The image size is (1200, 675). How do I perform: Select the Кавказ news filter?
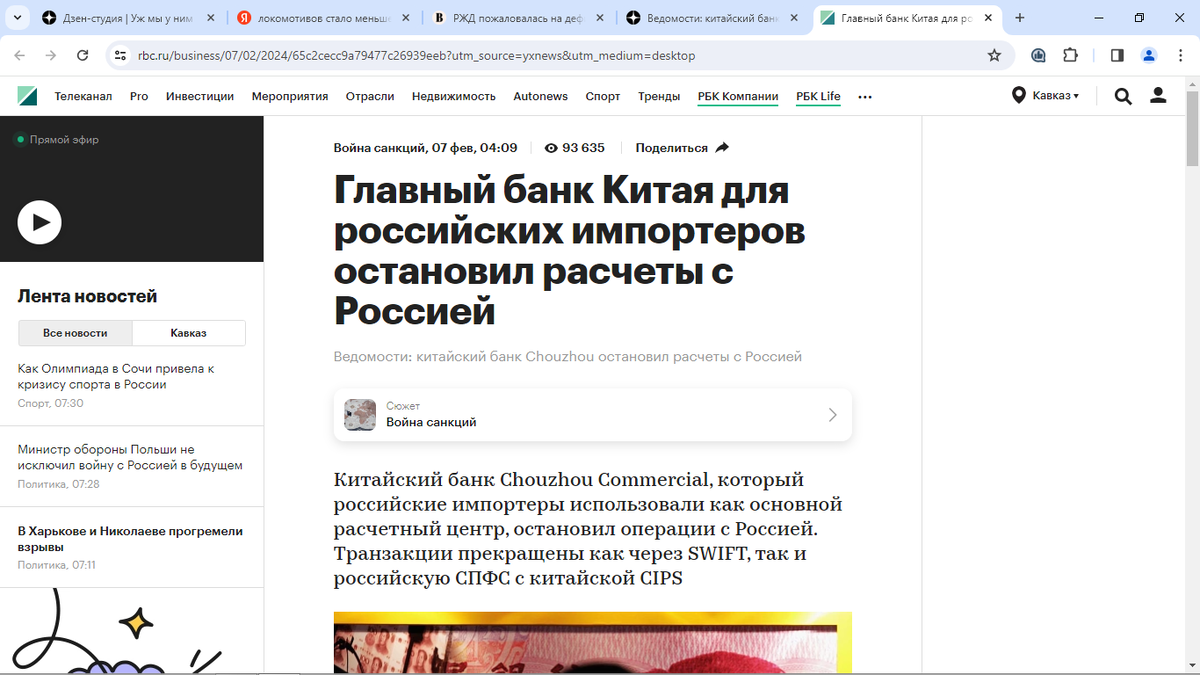coord(189,333)
